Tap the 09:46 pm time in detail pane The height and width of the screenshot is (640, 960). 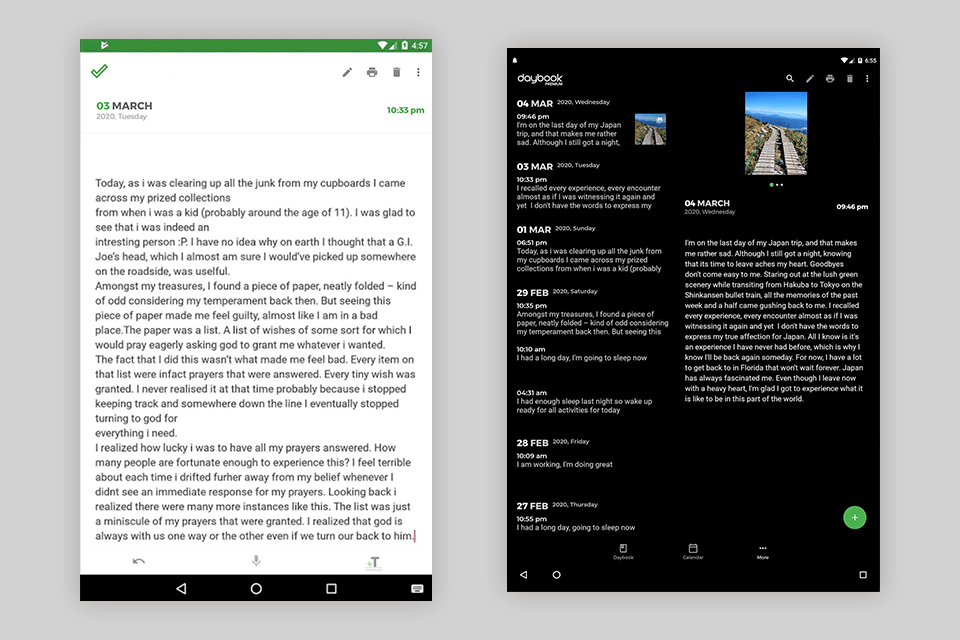coord(852,207)
